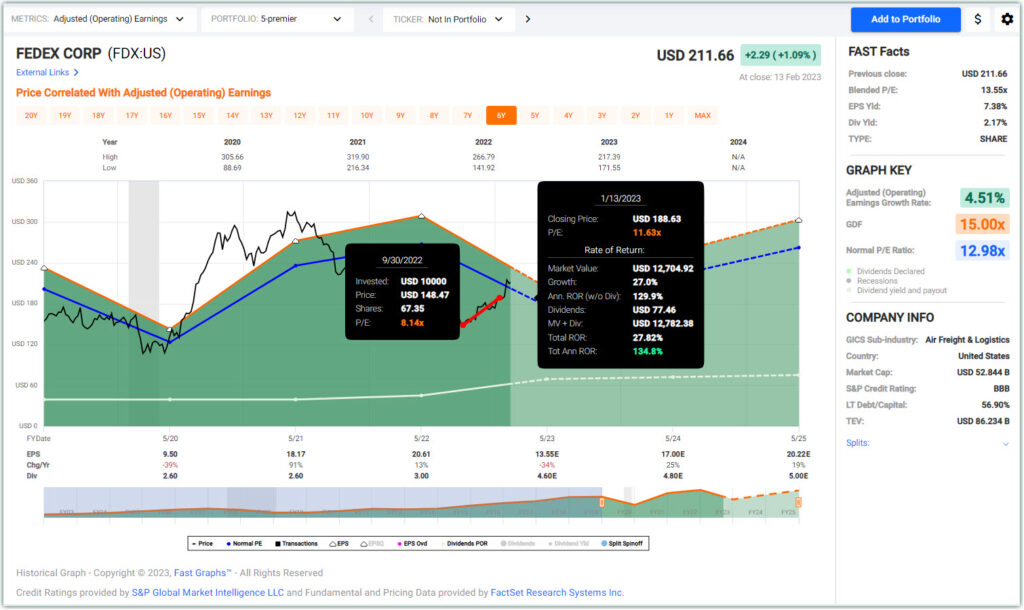Open External Links
Image resolution: width=1024 pixels, height=610 pixels.
(47, 72)
